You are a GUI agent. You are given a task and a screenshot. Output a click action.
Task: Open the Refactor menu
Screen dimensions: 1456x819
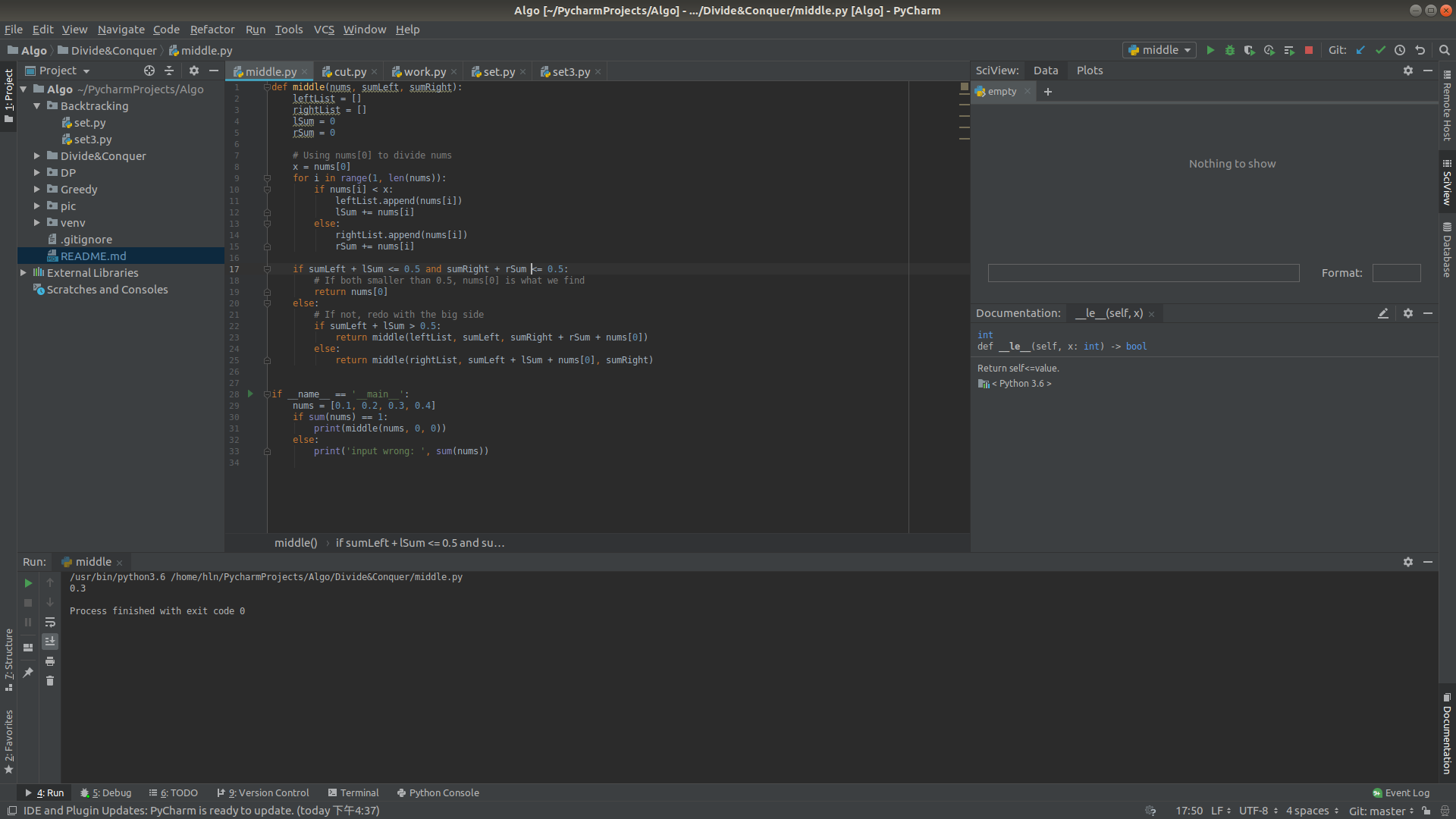pyautogui.click(x=212, y=30)
